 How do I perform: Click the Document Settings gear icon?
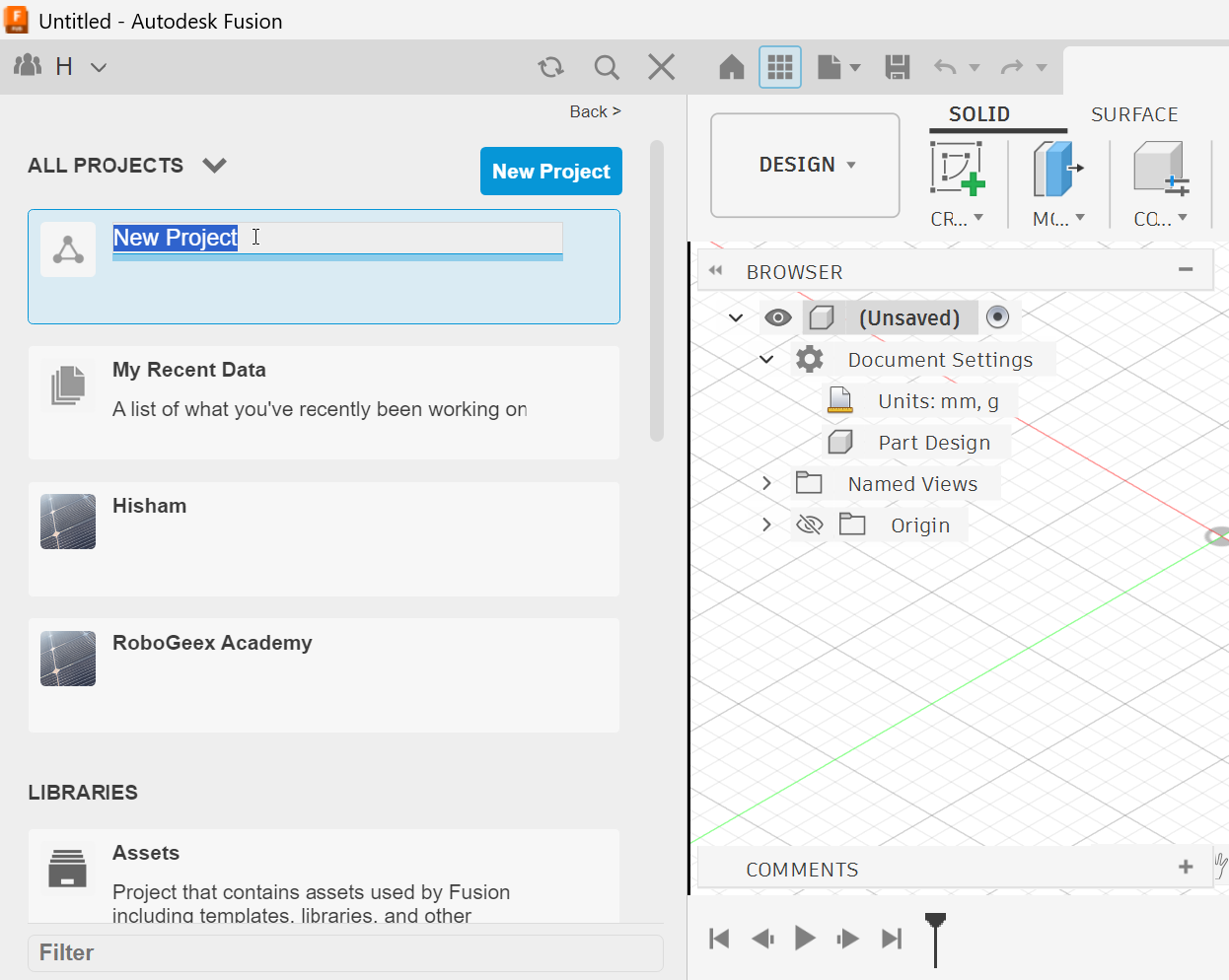click(x=810, y=359)
